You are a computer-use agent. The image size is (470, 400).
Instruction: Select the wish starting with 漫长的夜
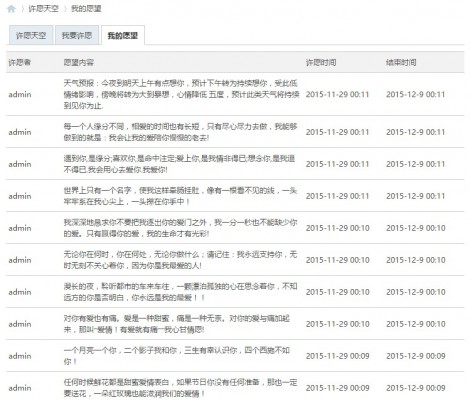(180, 292)
